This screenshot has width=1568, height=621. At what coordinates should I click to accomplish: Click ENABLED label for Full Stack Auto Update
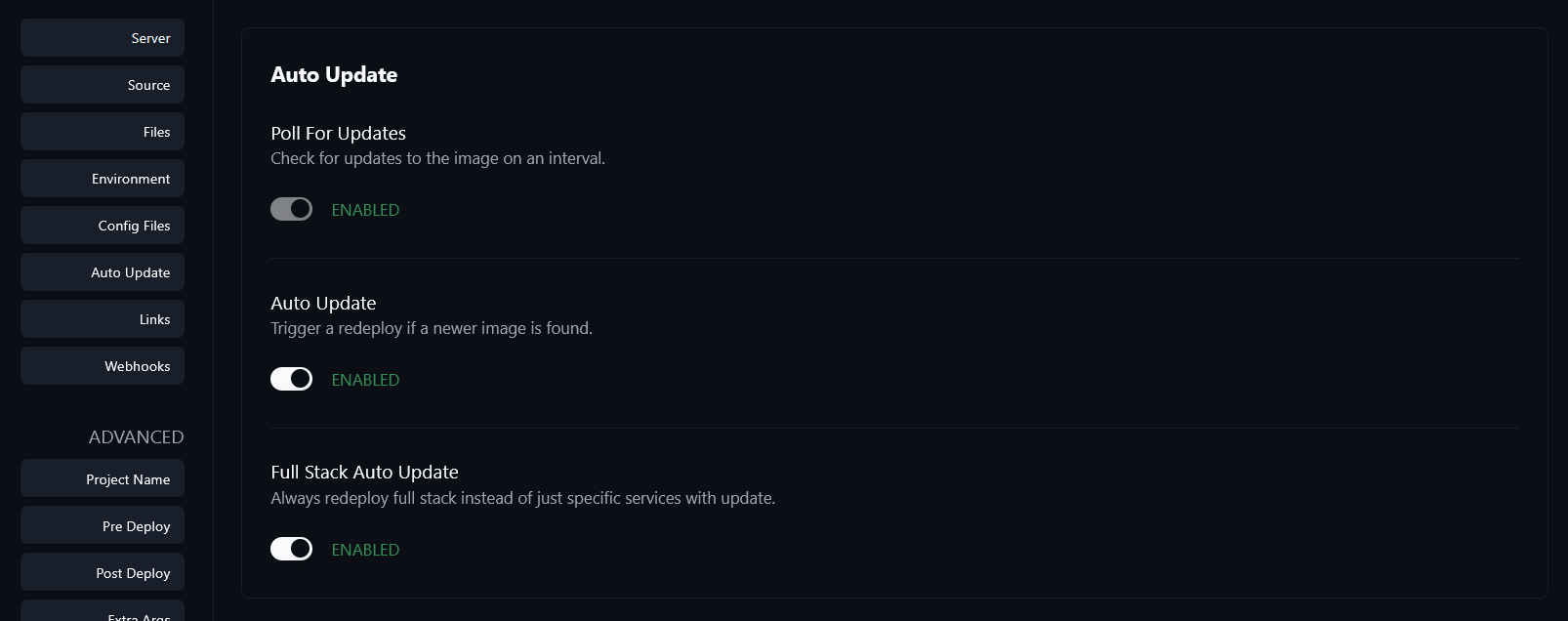[365, 550]
